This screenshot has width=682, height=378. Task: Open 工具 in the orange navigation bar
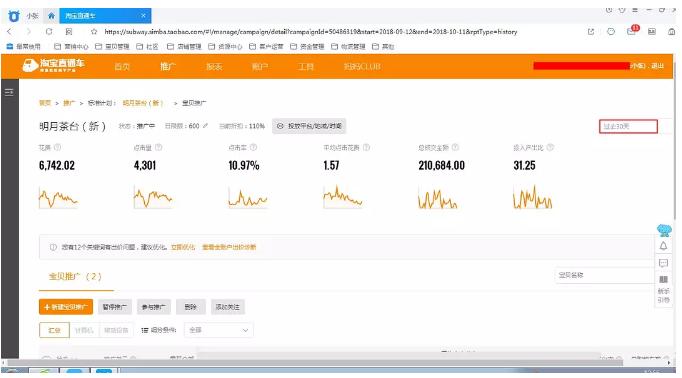tap(306, 67)
